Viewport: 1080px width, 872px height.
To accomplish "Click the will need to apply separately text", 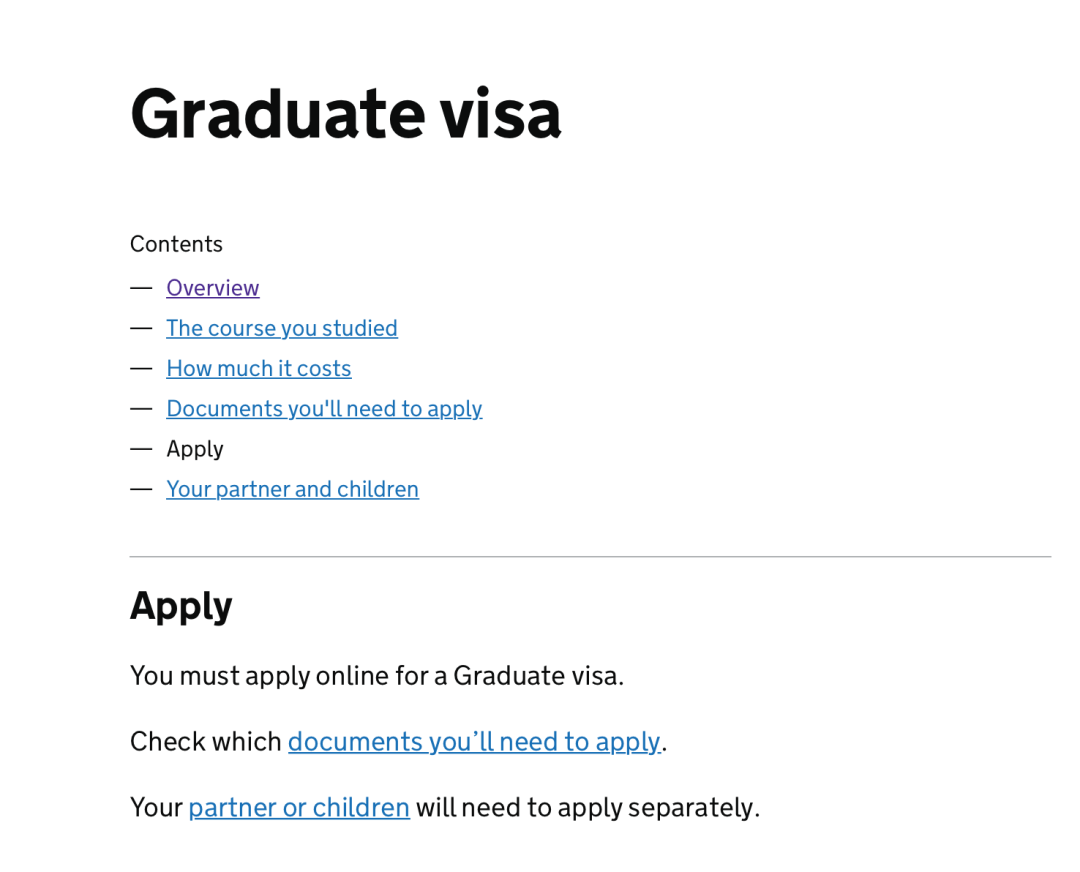I will pyautogui.click(x=588, y=808).
